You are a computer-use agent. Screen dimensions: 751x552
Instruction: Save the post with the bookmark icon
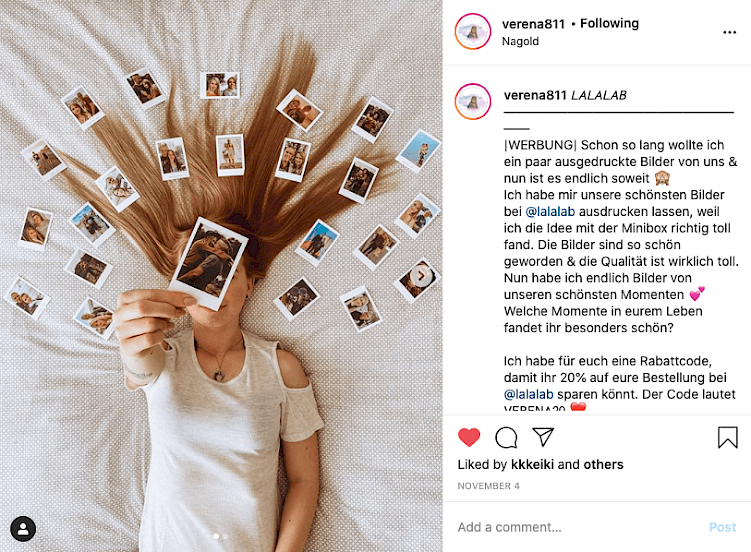coord(728,437)
